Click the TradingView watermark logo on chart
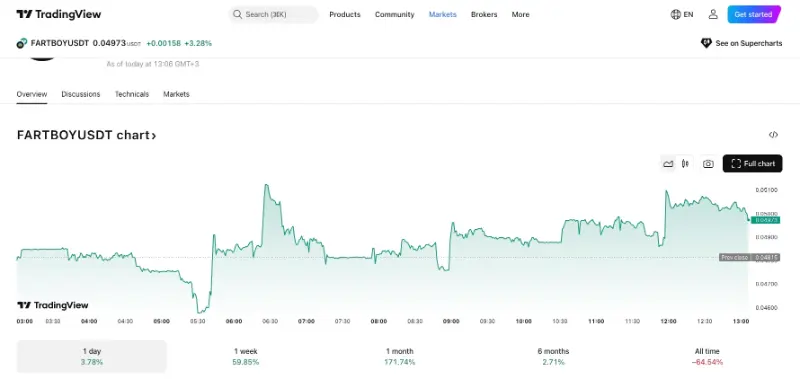This screenshot has width=800, height=379. click(x=53, y=305)
